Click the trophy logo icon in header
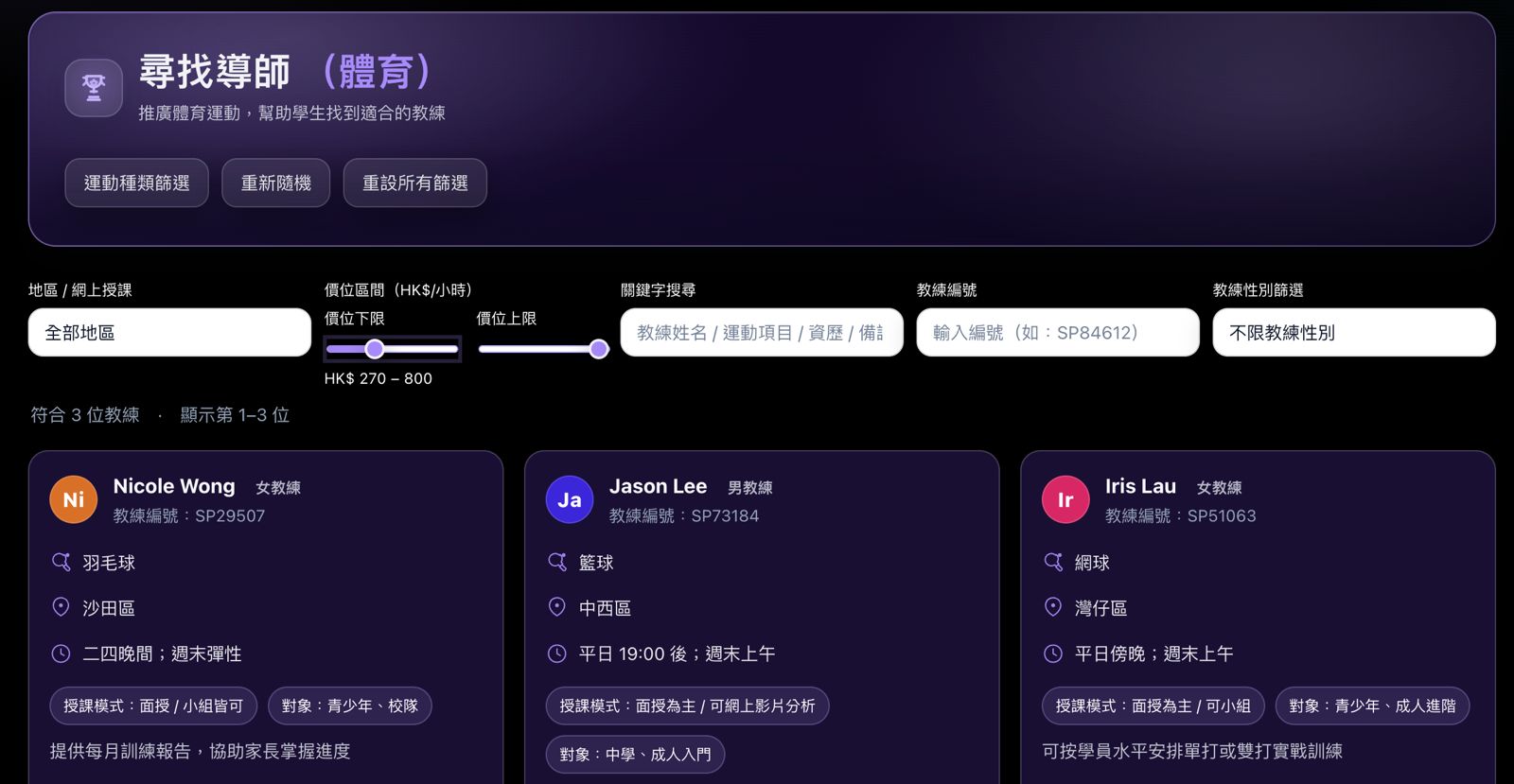Image resolution: width=1514 pixels, height=784 pixels. (x=94, y=88)
